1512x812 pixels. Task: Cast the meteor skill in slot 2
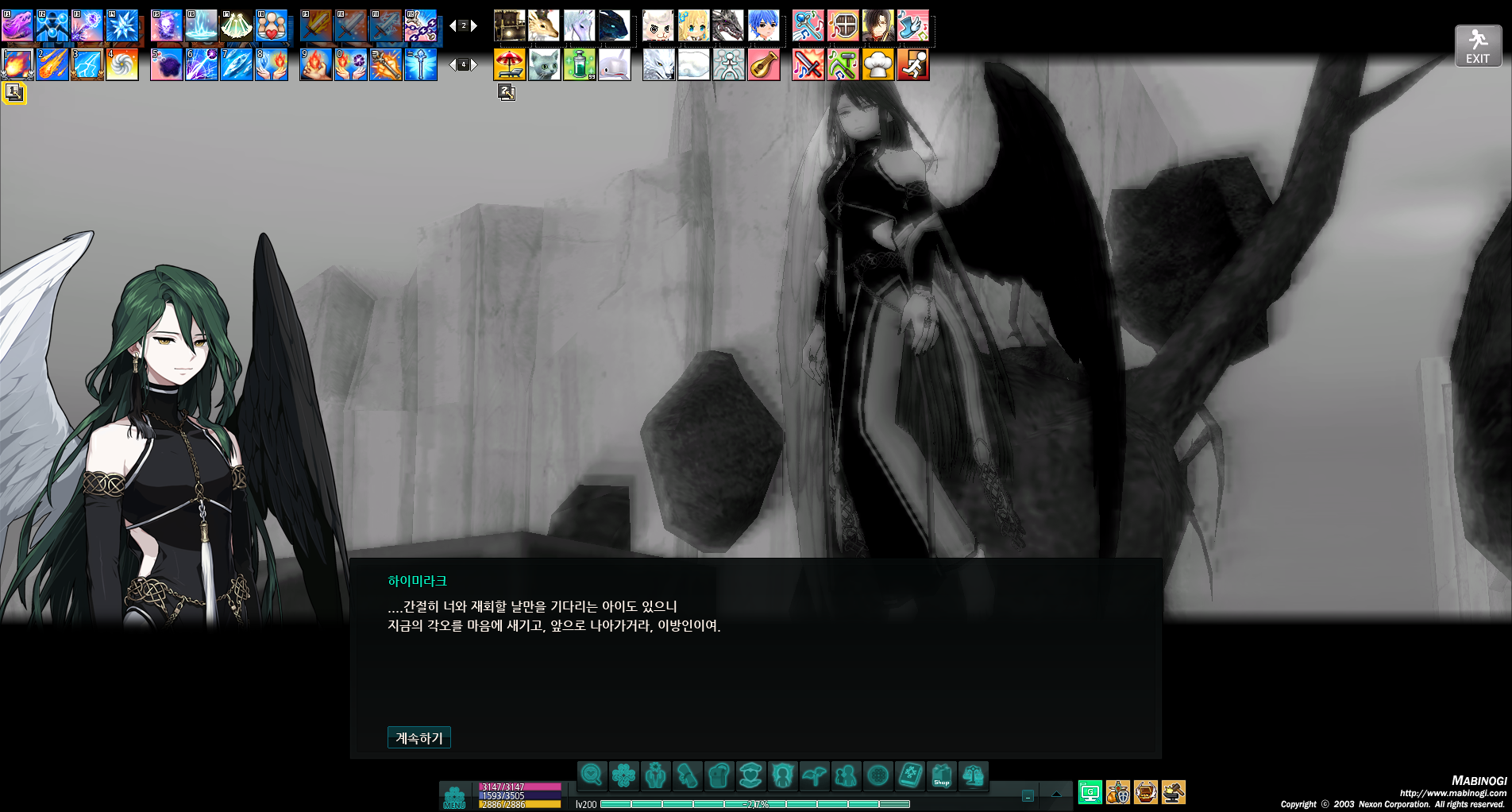pos(52,65)
